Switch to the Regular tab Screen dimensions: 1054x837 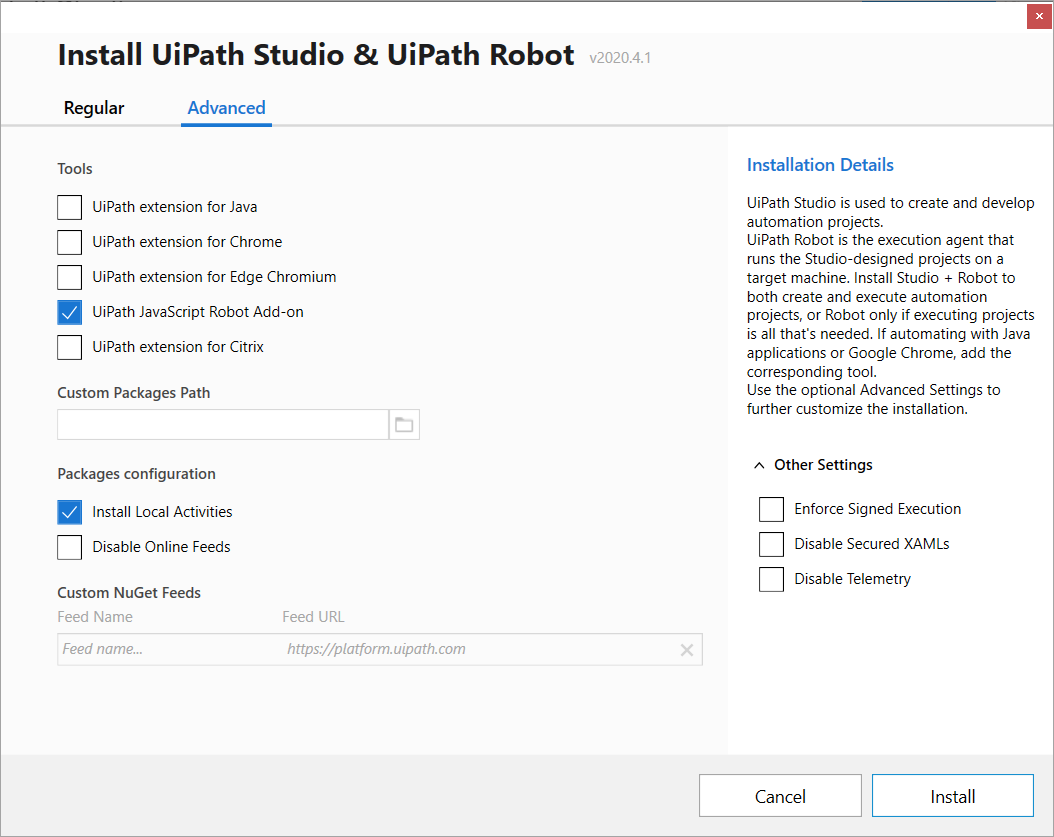(x=94, y=108)
